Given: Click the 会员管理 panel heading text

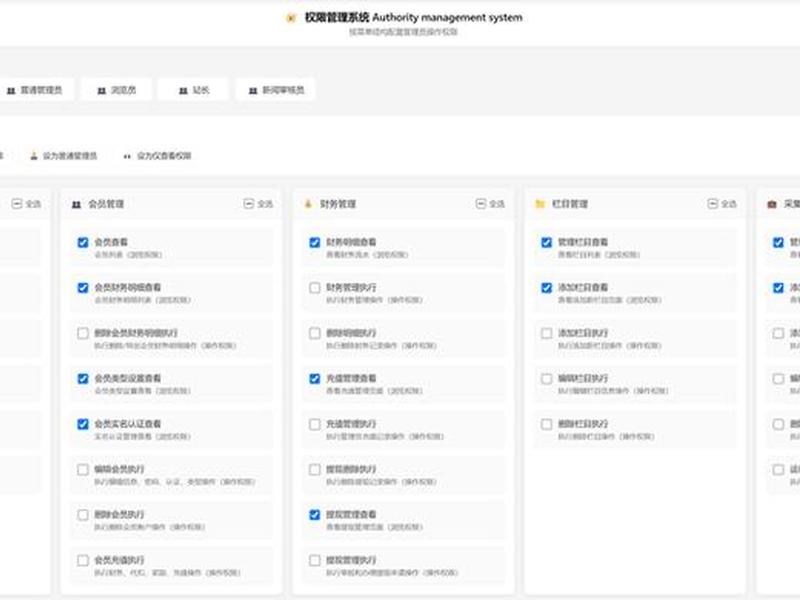Looking at the screenshot, I should pos(106,204).
